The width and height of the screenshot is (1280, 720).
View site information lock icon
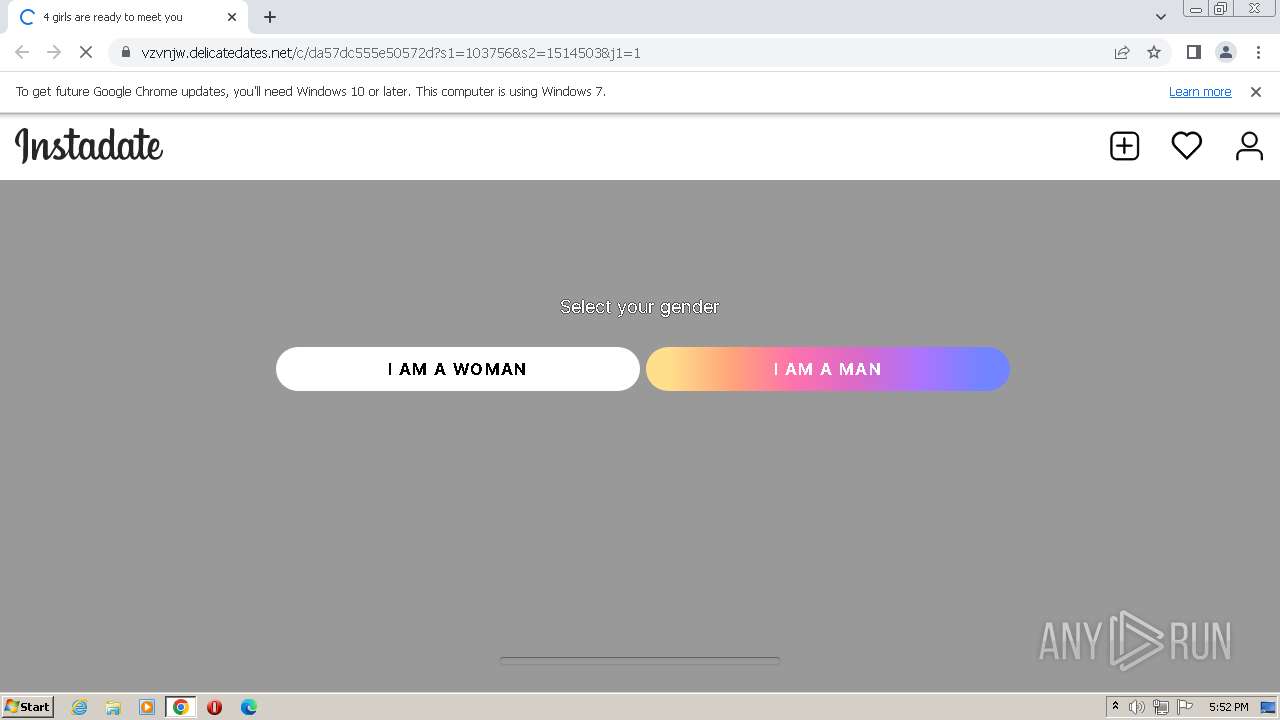click(125, 52)
